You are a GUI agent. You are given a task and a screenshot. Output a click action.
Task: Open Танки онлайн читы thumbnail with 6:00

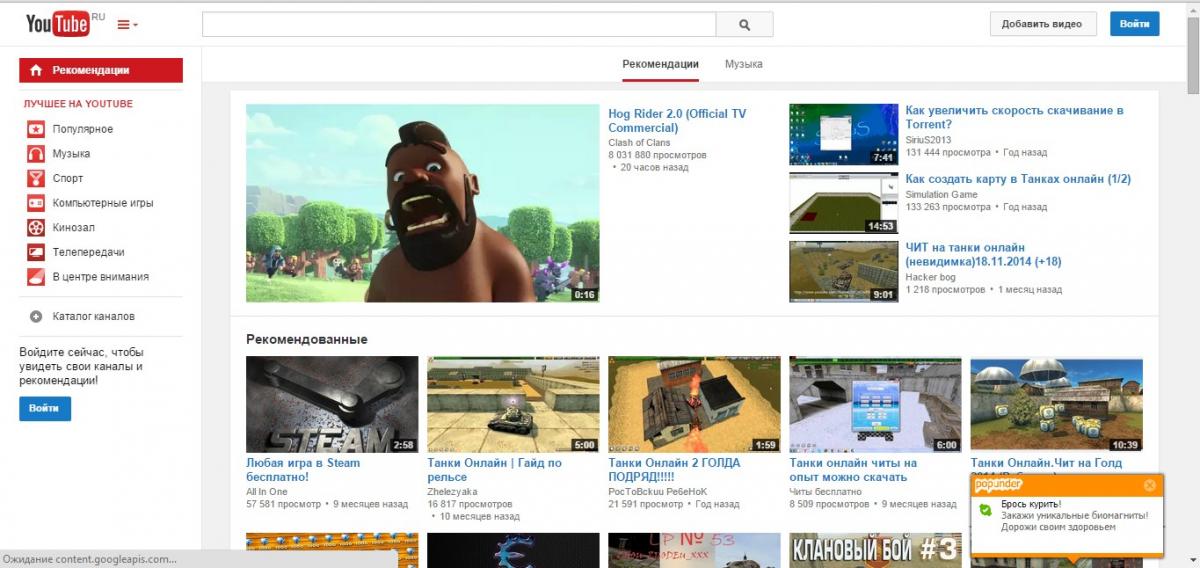(x=875, y=404)
